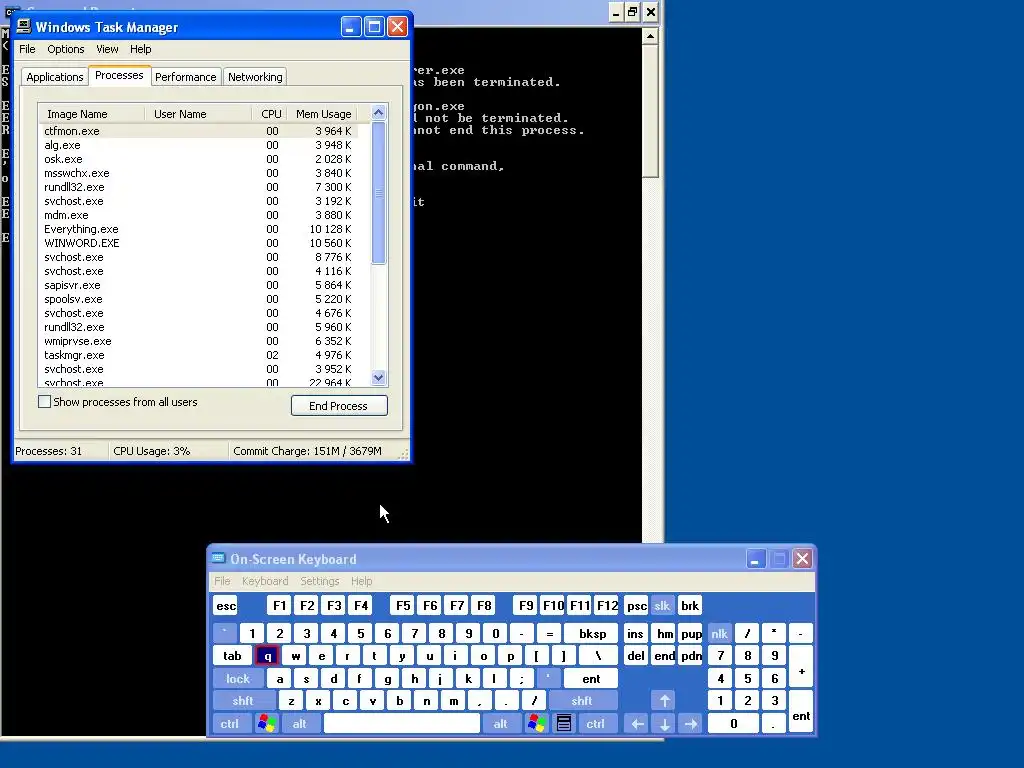Click the space bar key

pyautogui.click(x=402, y=724)
